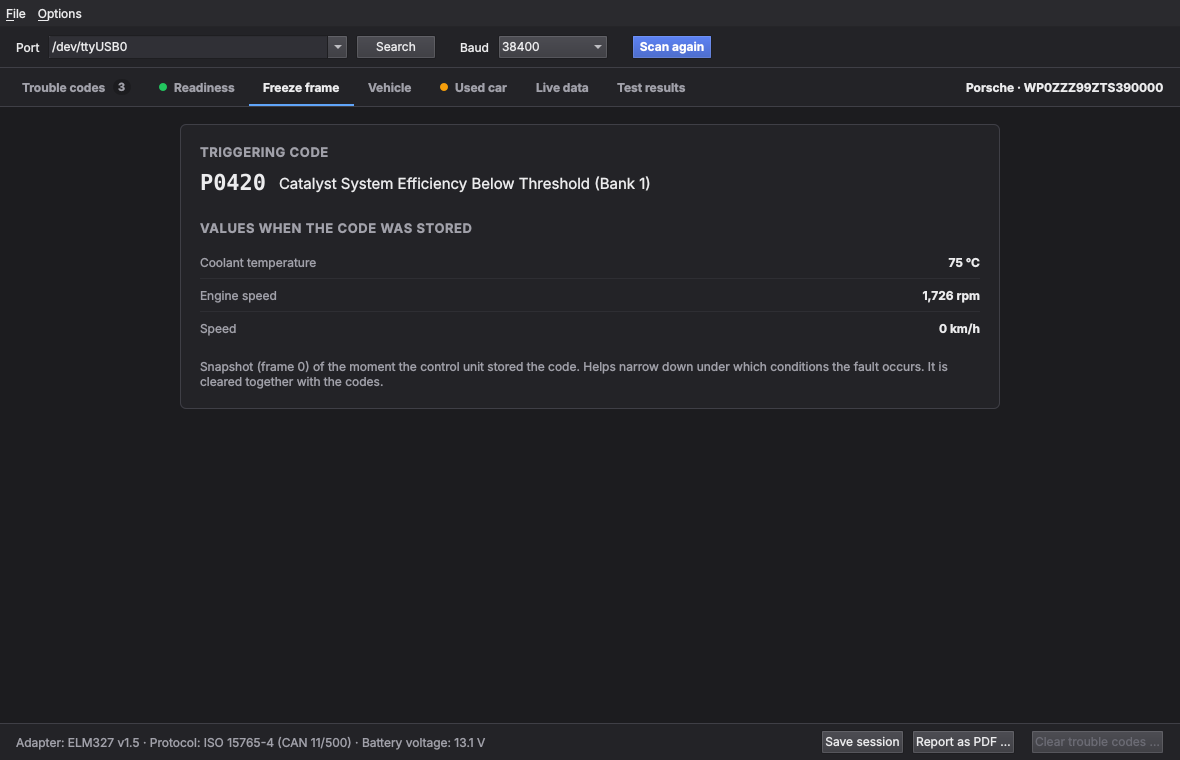Click Save session
This screenshot has width=1180, height=760.
[862, 742]
